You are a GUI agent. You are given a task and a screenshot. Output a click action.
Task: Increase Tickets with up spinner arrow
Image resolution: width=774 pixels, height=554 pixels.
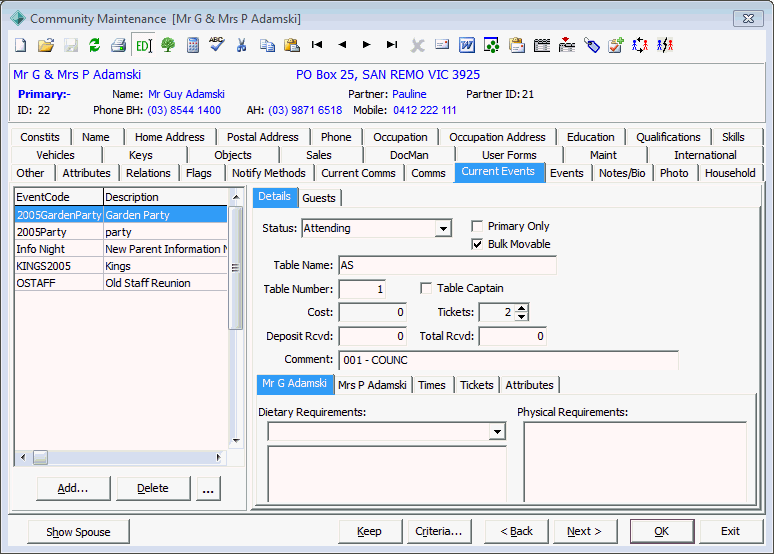coord(522,308)
